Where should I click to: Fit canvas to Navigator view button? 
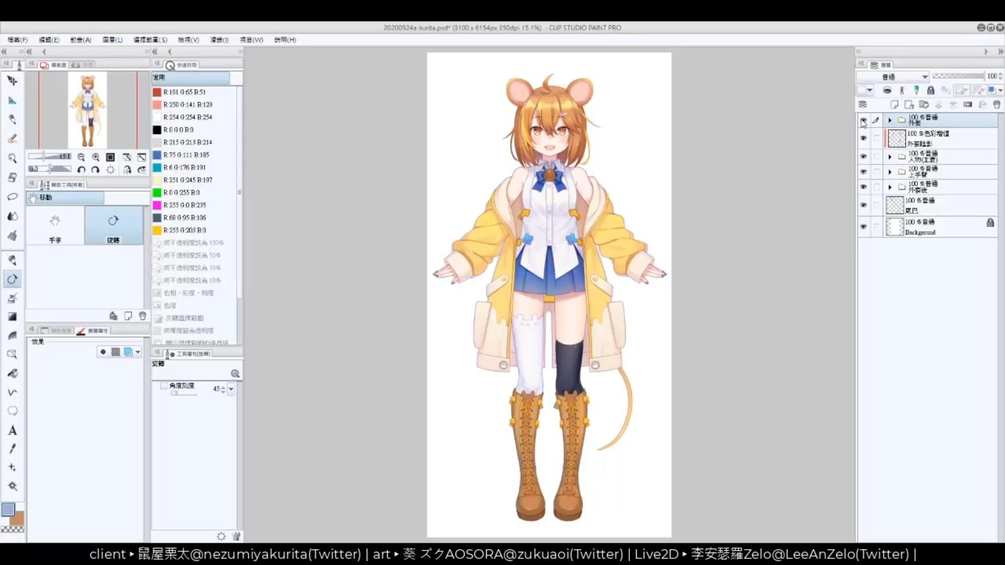(x=110, y=157)
